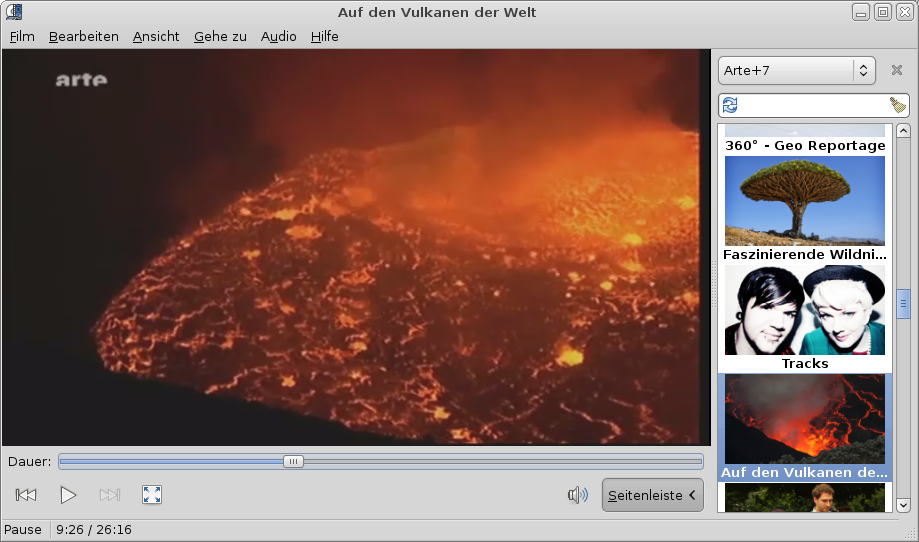This screenshot has width=919, height=542.
Task: Click the Totem application icon in title bar
Action: [14, 12]
